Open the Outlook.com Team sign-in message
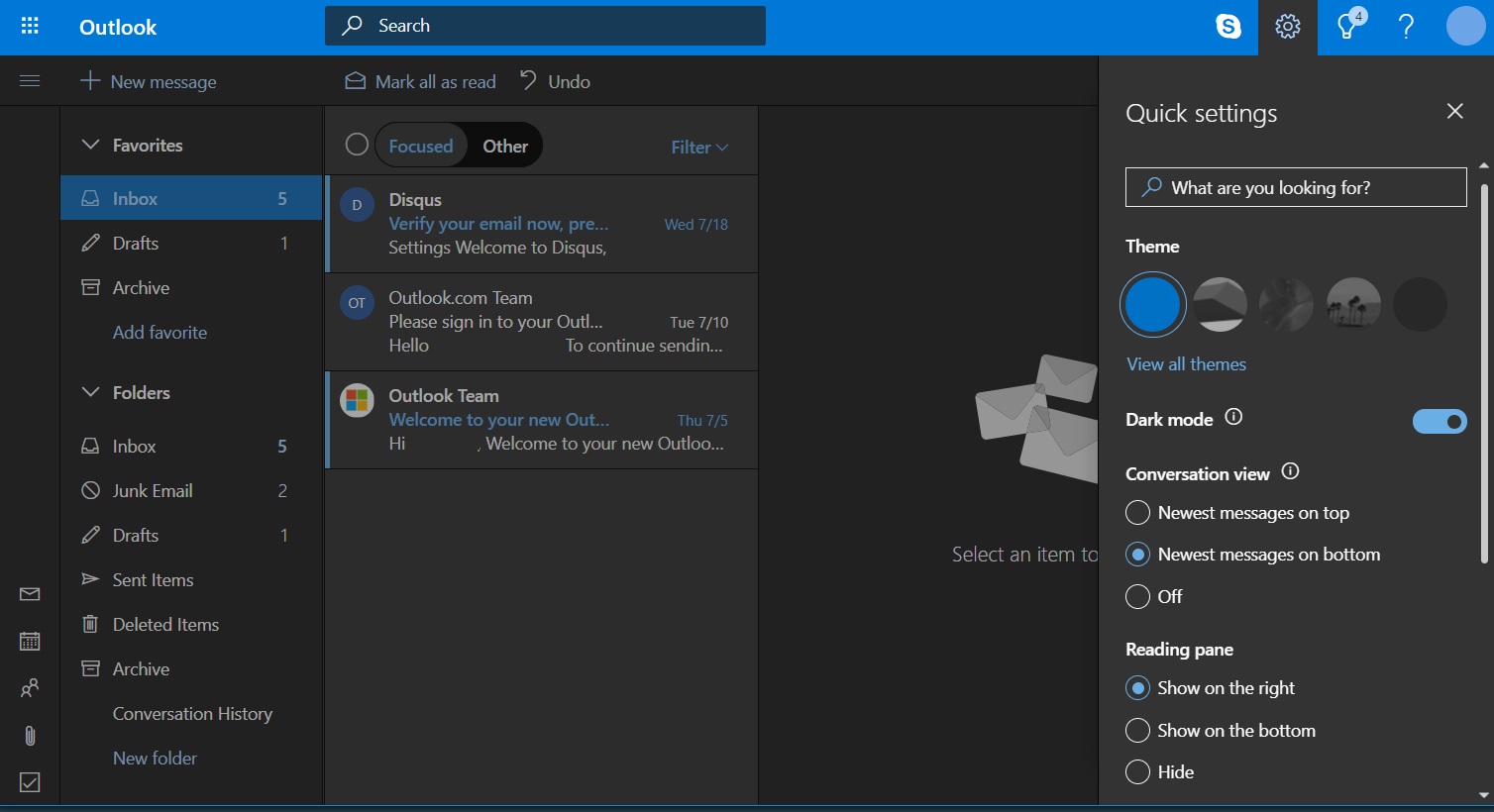Screen dimensions: 1494x812 [x=542, y=322]
